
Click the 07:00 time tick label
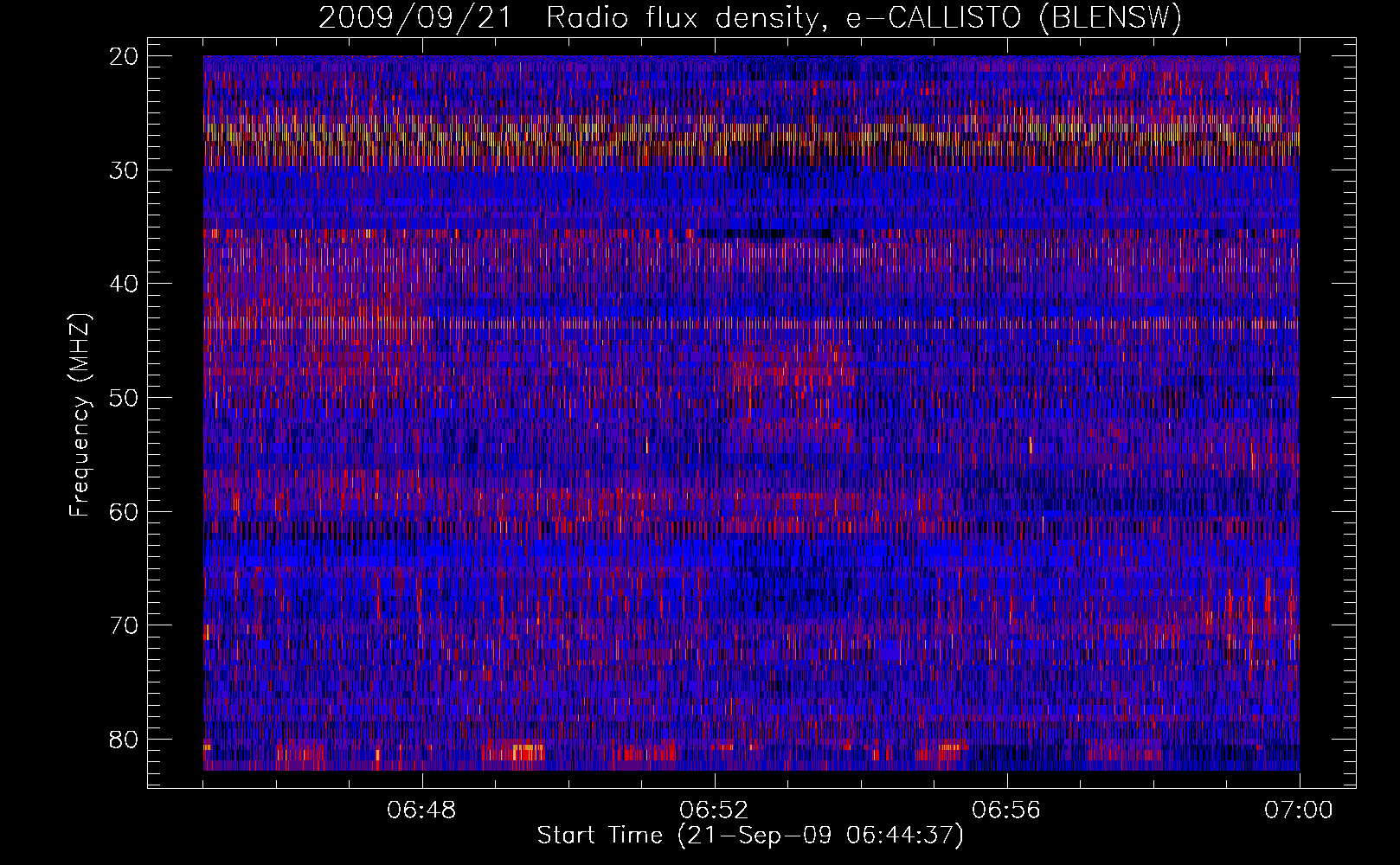click(1299, 811)
